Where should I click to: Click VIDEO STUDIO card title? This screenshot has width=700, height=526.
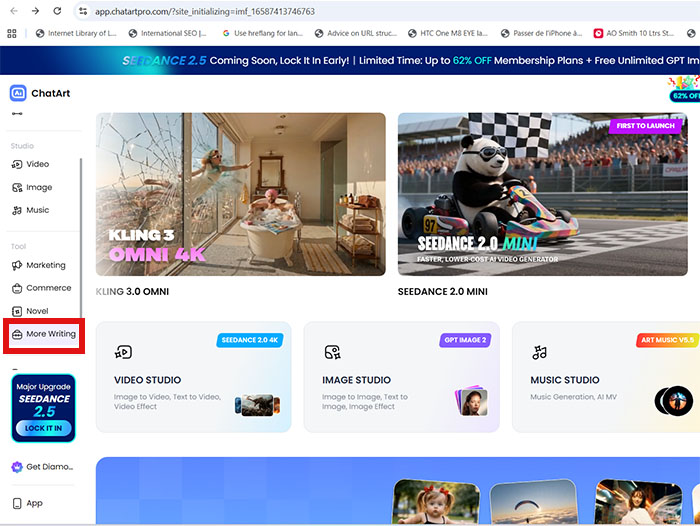click(x=147, y=380)
